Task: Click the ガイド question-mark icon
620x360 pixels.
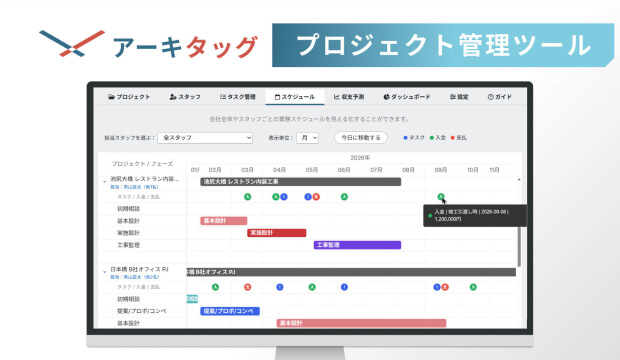Action: click(x=490, y=97)
